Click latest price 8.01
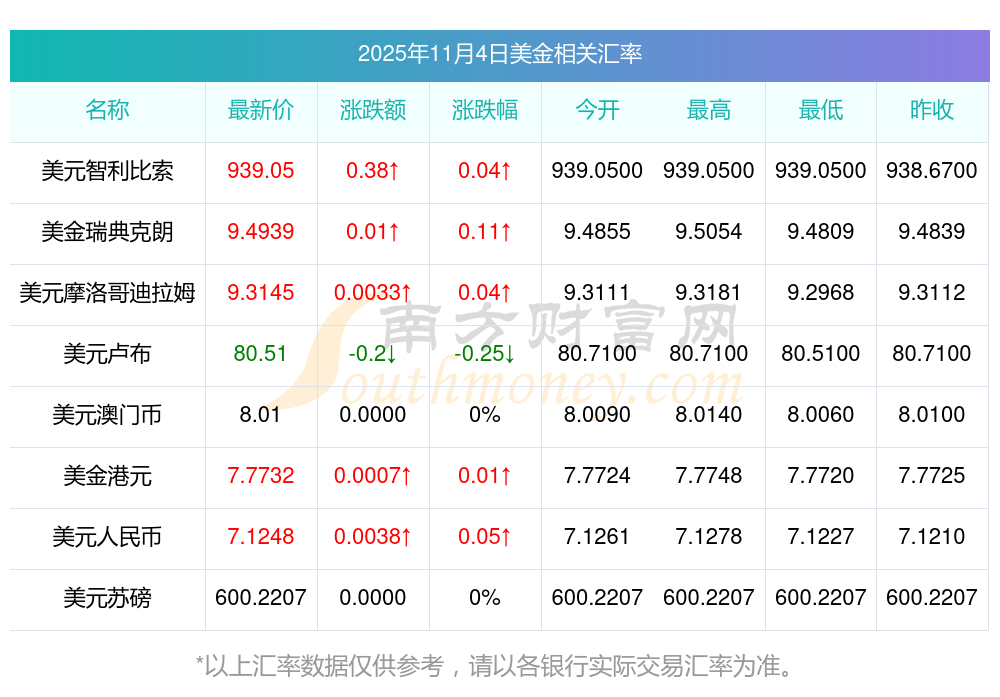The height and width of the screenshot is (697, 1000). pos(260,415)
